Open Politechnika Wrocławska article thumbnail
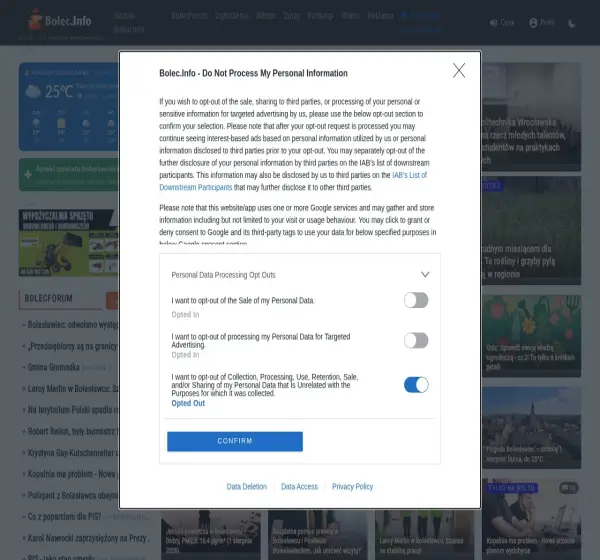Image resolution: width=600 pixels, height=560 pixels. 531,117
